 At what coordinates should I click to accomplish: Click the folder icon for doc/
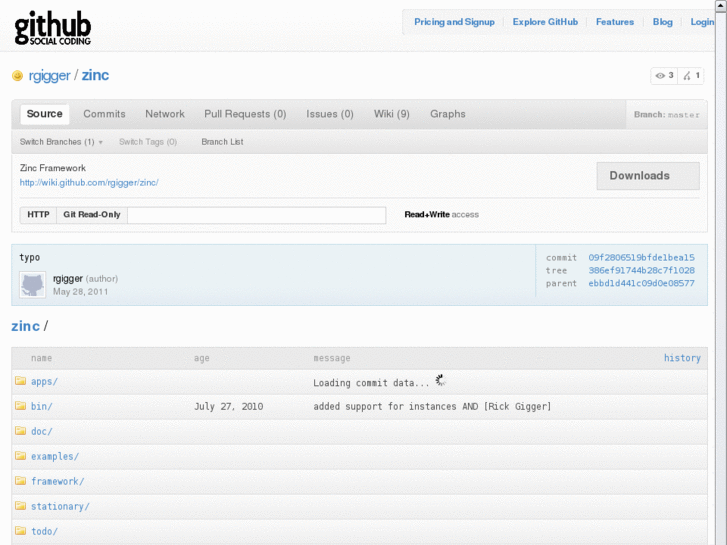point(20,431)
